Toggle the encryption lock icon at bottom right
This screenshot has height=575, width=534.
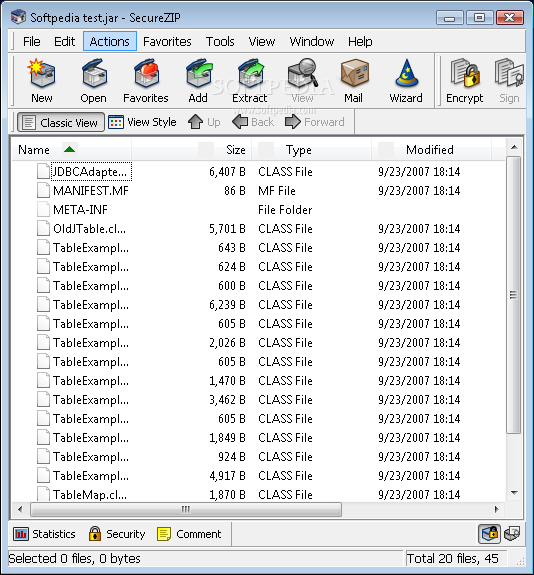click(490, 534)
